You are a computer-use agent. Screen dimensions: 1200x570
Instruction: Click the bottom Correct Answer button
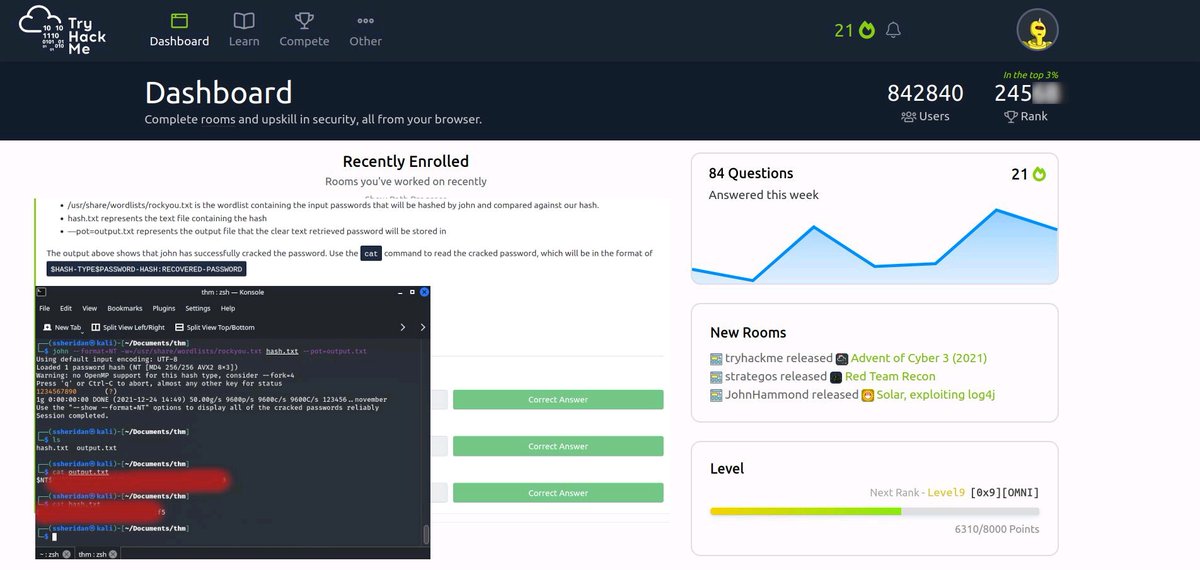coord(558,493)
